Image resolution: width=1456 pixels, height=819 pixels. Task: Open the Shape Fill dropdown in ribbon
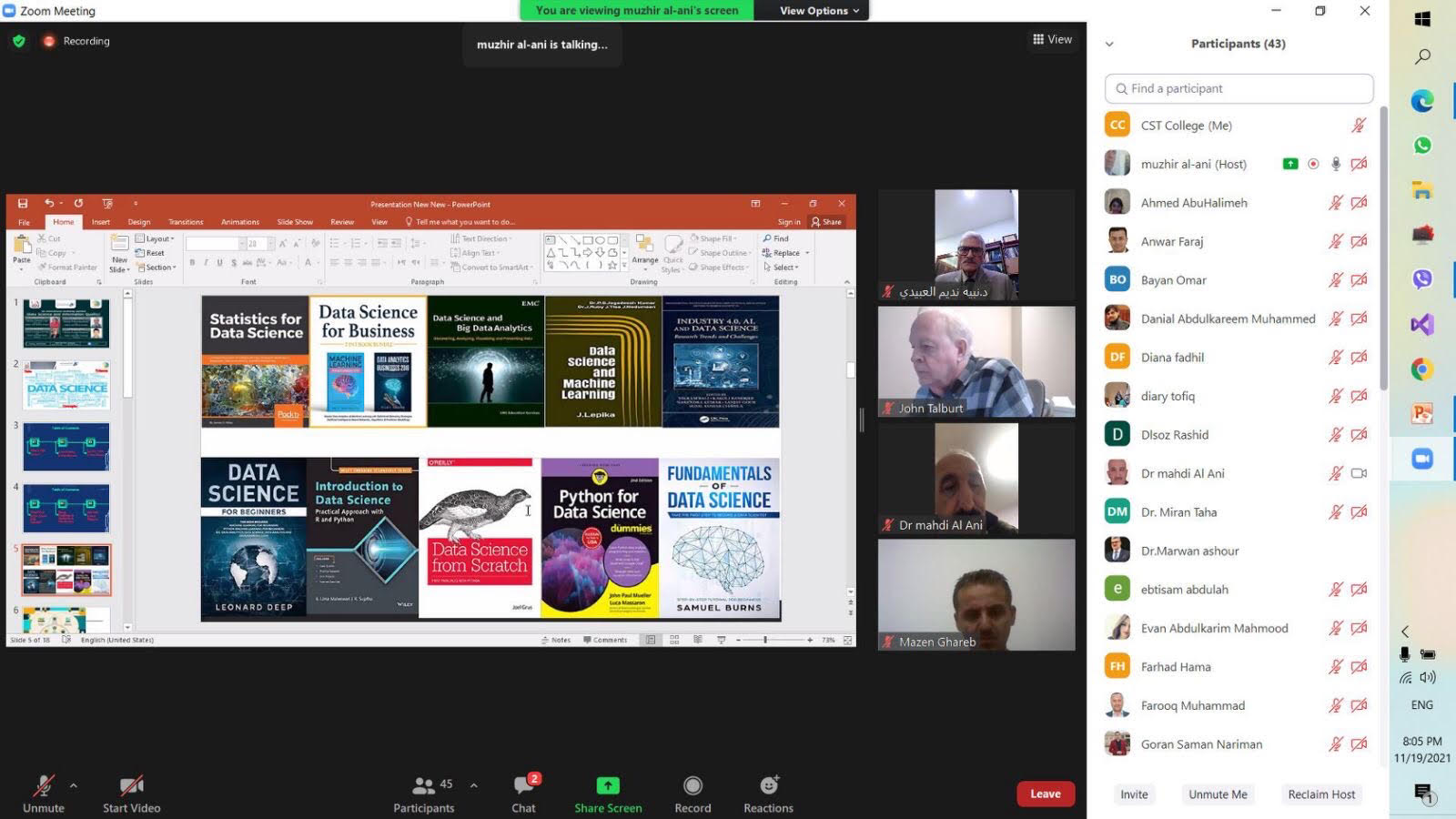tap(713, 239)
